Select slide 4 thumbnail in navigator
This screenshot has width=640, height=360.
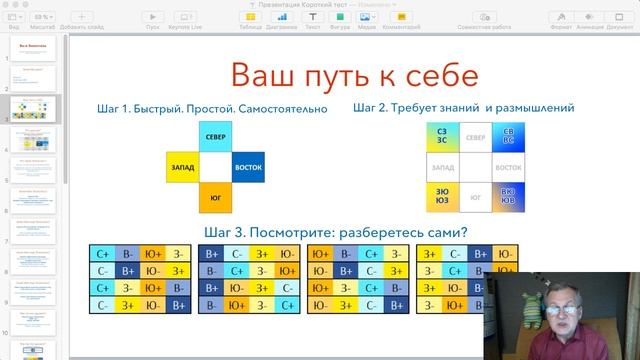(x=33, y=140)
